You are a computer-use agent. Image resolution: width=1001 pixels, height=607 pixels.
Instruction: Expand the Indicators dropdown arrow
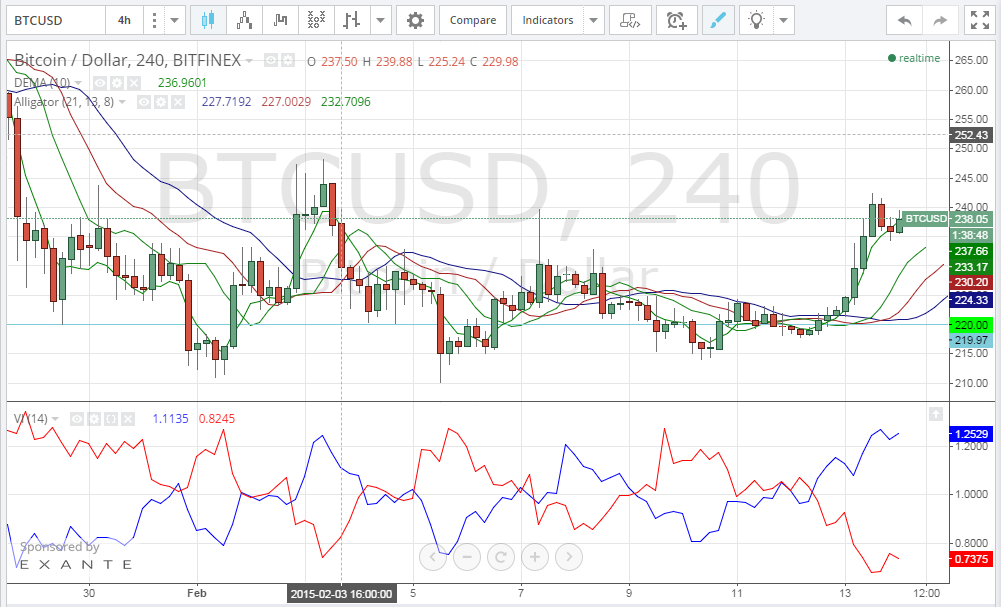point(594,19)
